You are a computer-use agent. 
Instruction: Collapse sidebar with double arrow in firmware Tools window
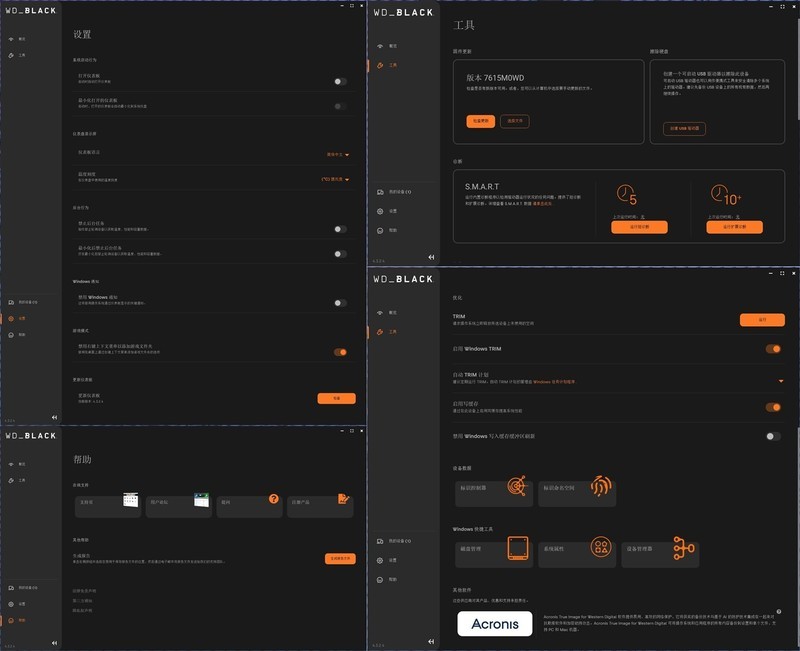pos(431,258)
